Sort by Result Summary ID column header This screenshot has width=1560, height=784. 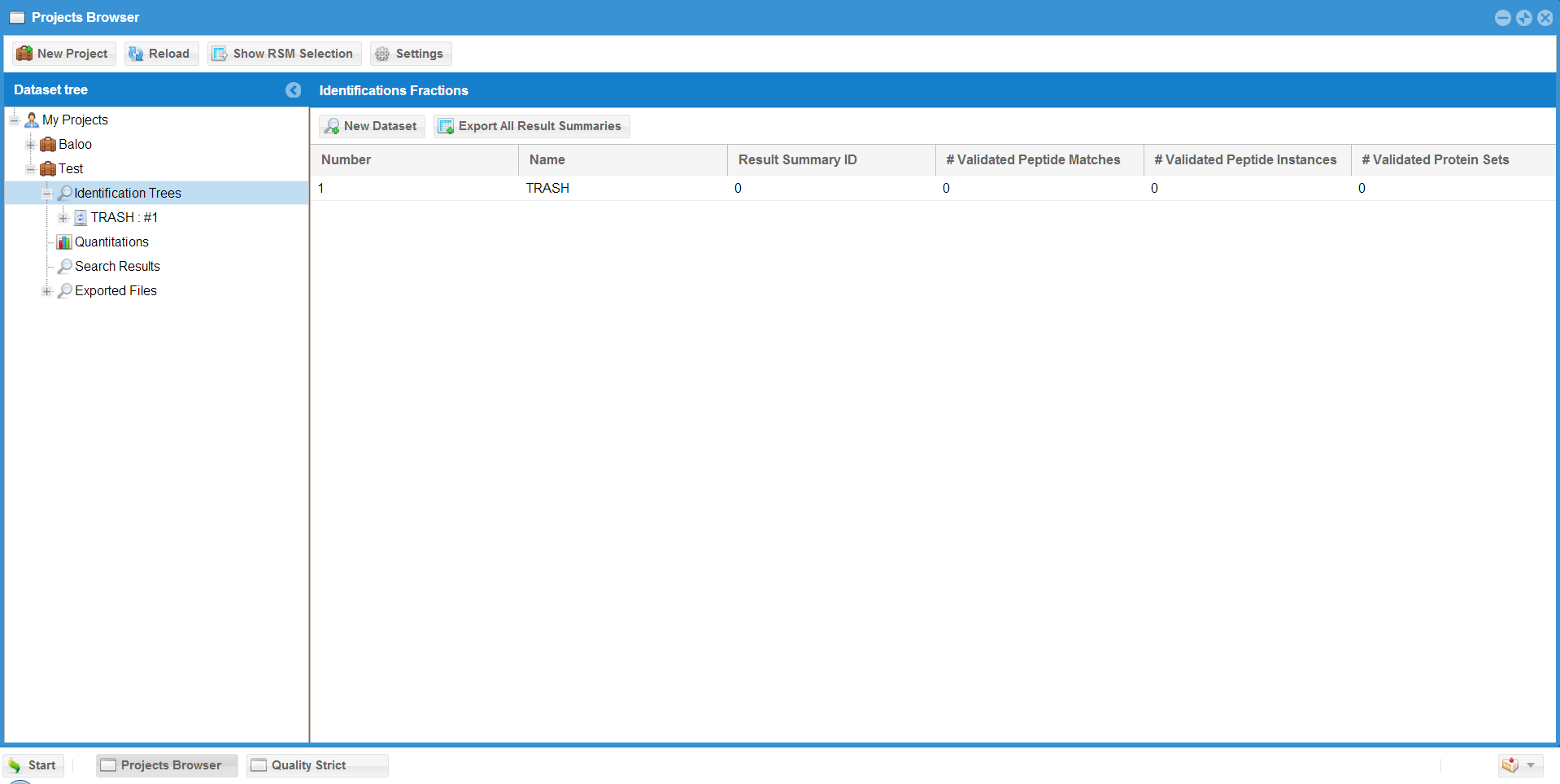[x=797, y=160]
